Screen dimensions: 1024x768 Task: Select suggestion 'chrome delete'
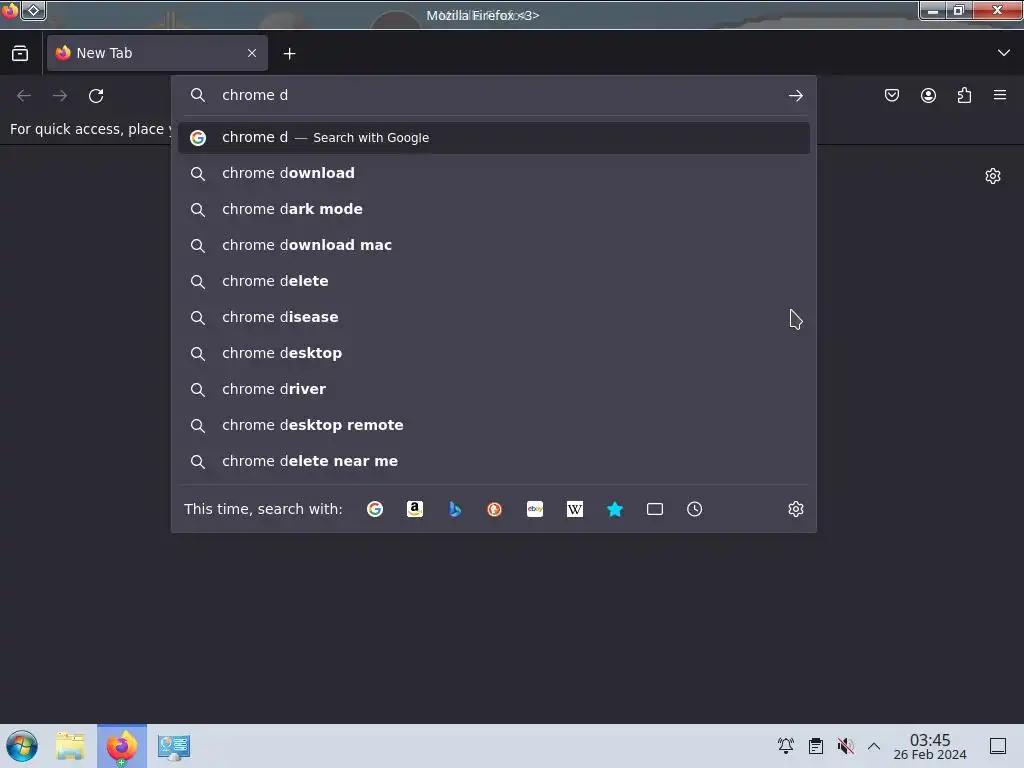(x=494, y=281)
